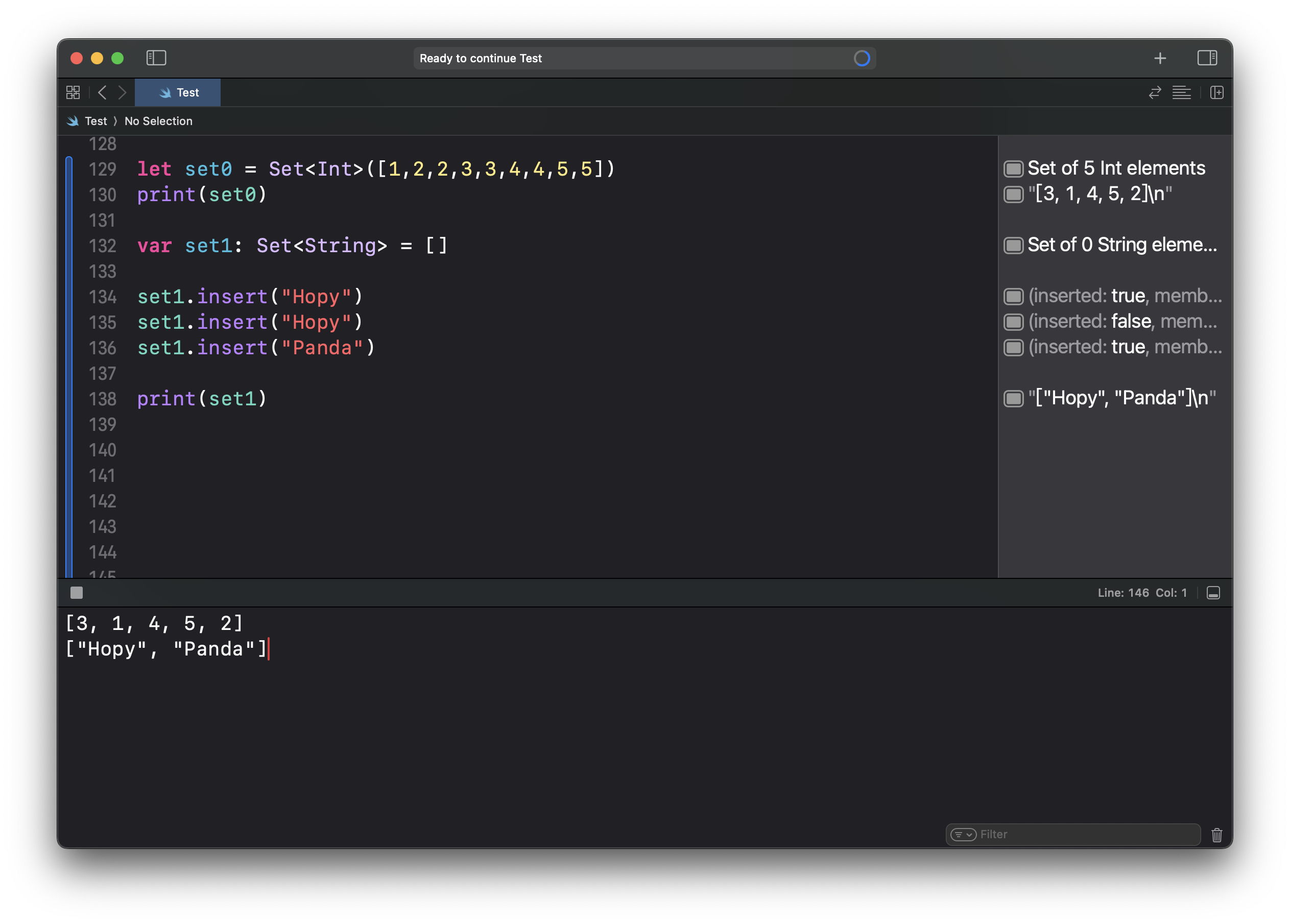Click line number 129 in the gutter

click(x=102, y=169)
